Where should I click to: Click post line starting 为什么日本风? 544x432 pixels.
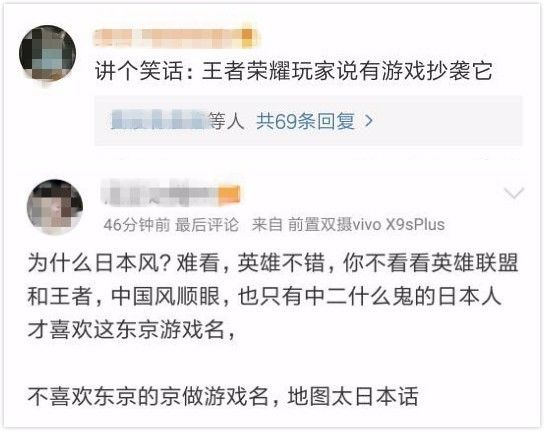pyautogui.click(x=273, y=263)
